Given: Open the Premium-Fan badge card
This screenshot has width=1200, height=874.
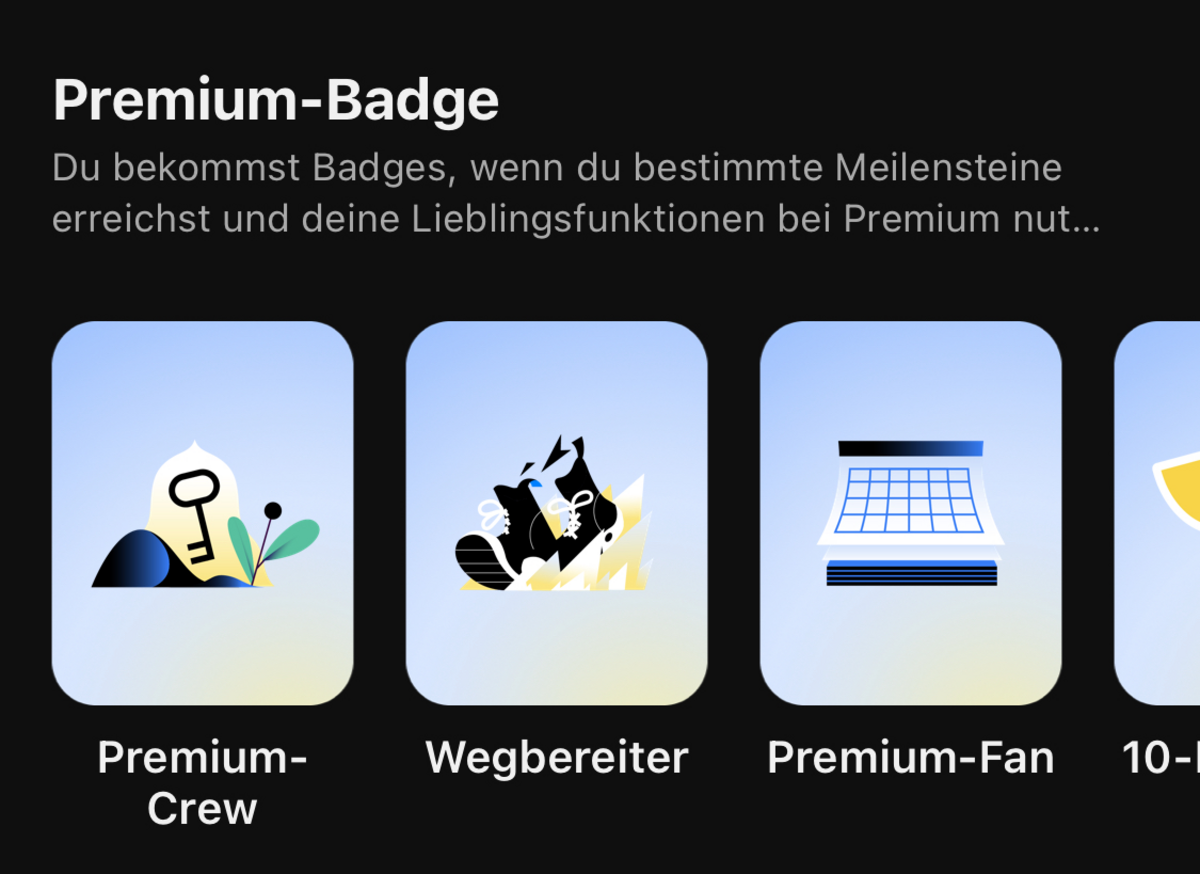Looking at the screenshot, I should 910,513.
